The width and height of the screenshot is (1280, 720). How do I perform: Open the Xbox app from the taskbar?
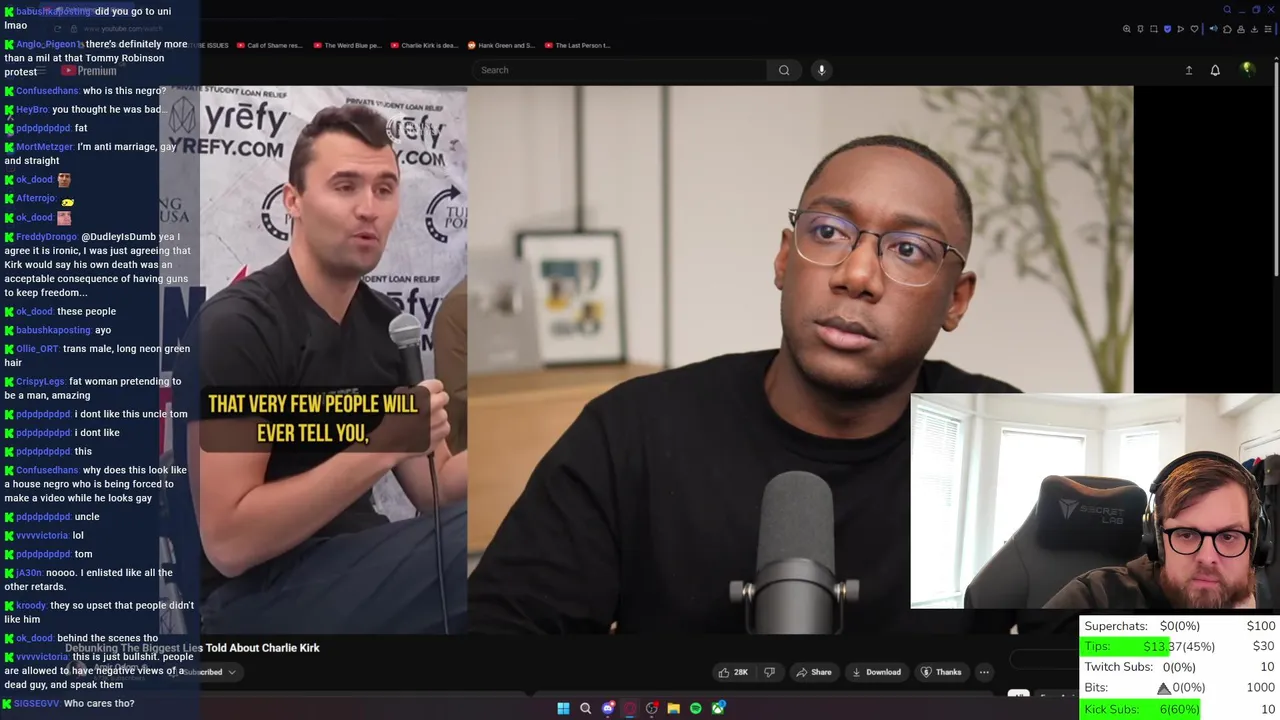tap(718, 708)
